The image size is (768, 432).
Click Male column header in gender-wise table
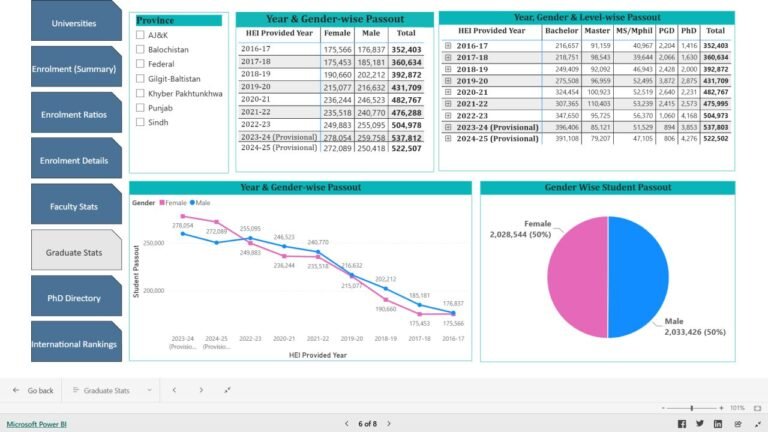click(x=371, y=33)
